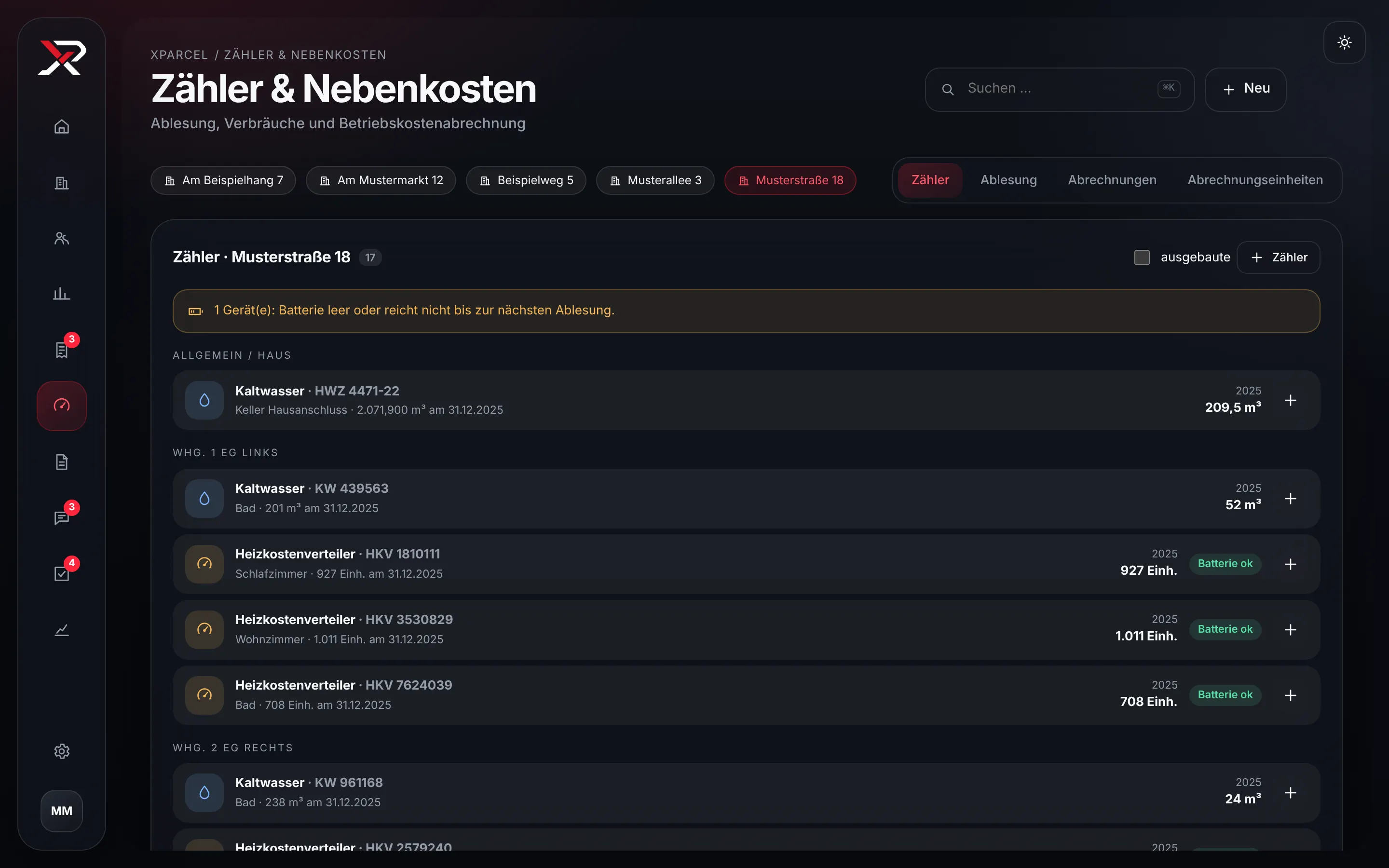1389x868 pixels.
Task: Open the bar chart sidebar icon
Action: tap(61, 294)
